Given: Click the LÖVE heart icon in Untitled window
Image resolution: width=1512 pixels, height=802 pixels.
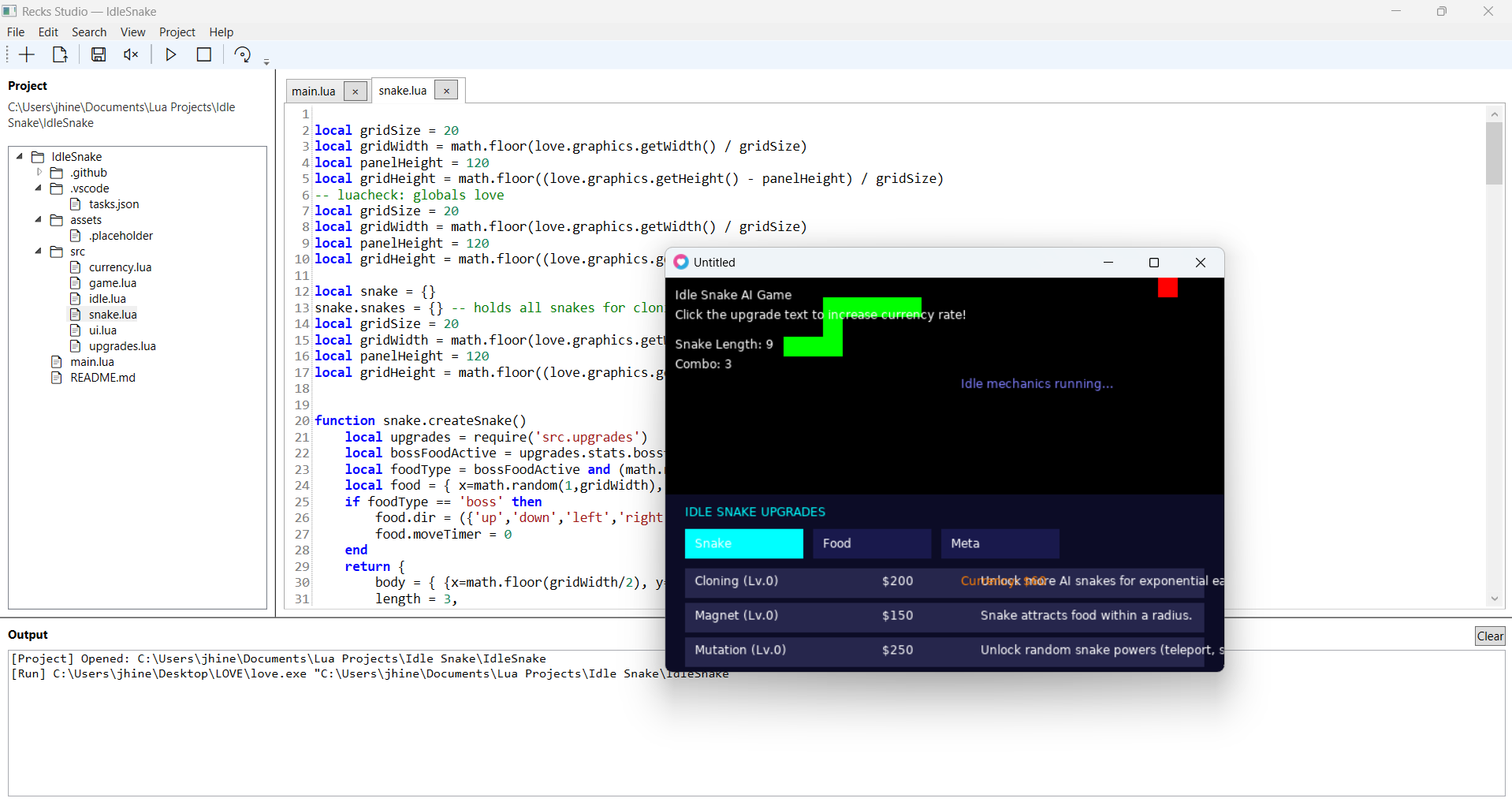Looking at the screenshot, I should click(x=681, y=262).
